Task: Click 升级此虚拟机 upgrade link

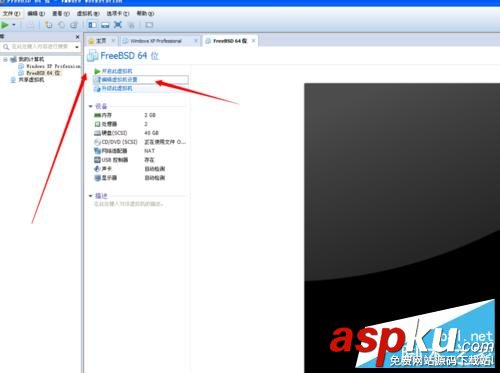Action: coord(117,88)
